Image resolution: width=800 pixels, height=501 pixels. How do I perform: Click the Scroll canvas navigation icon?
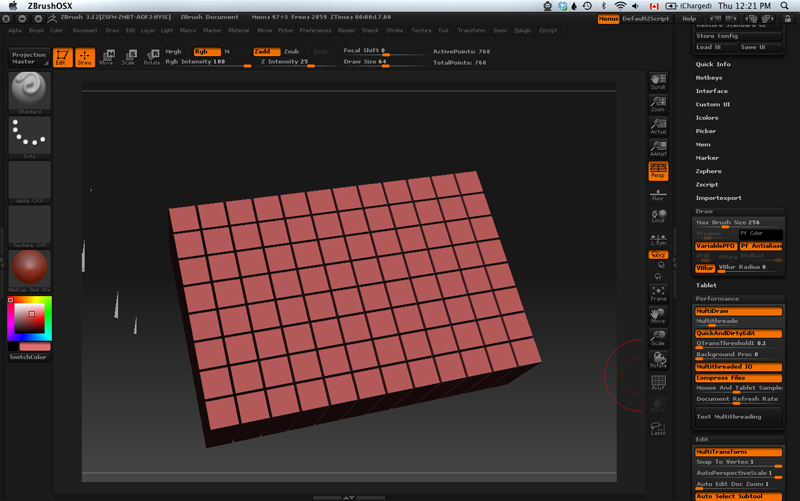point(658,81)
